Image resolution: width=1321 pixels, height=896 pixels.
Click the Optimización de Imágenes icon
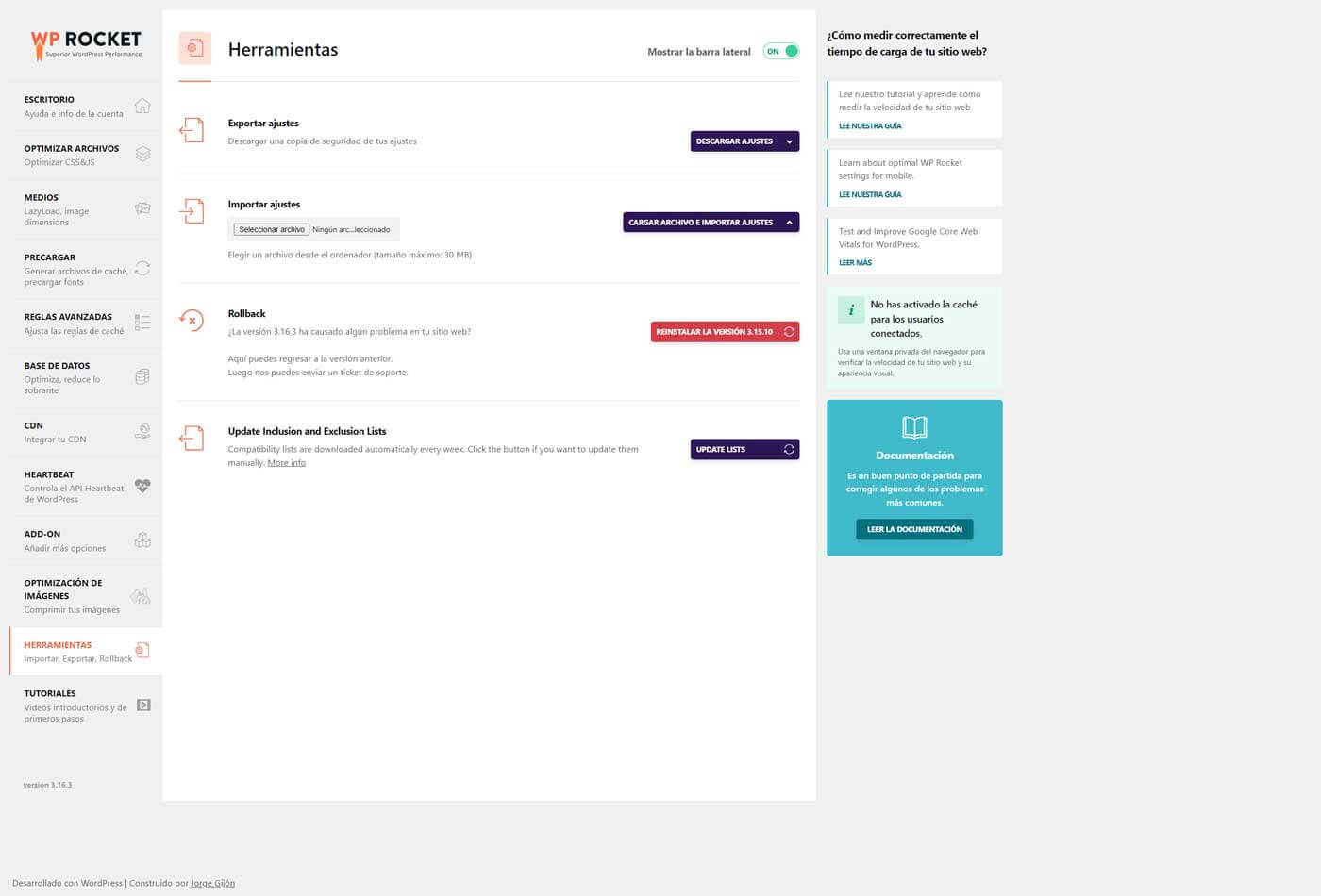141,595
